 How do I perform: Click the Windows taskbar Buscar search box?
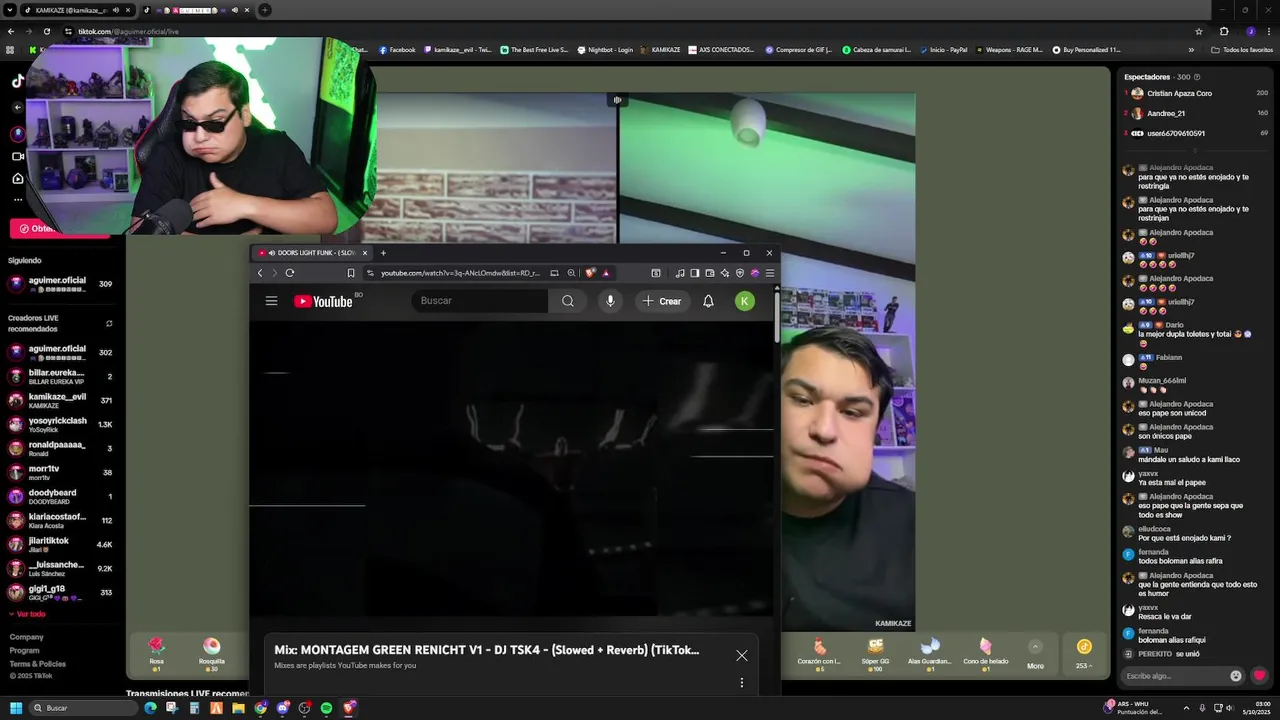pyautogui.click(x=83, y=708)
